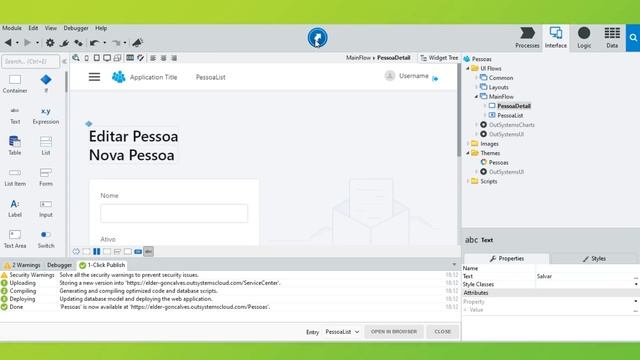Image resolution: width=640 pixels, height=360 pixels.
Task: Click MainFlow in the breadcrumb
Action: pyautogui.click(x=358, y=58)
